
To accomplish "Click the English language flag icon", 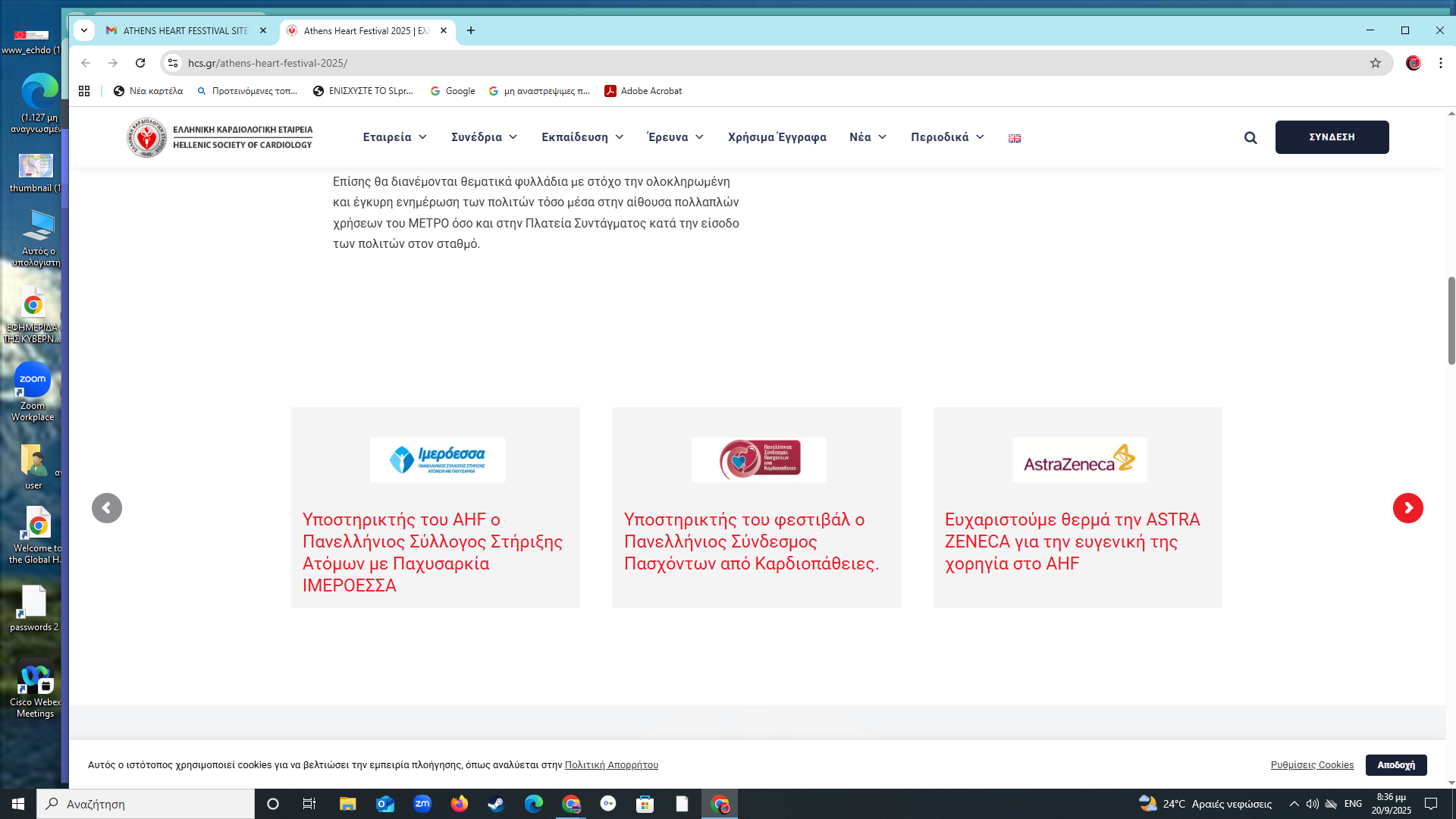I will pyautogui.click(x=1015, y=138).
